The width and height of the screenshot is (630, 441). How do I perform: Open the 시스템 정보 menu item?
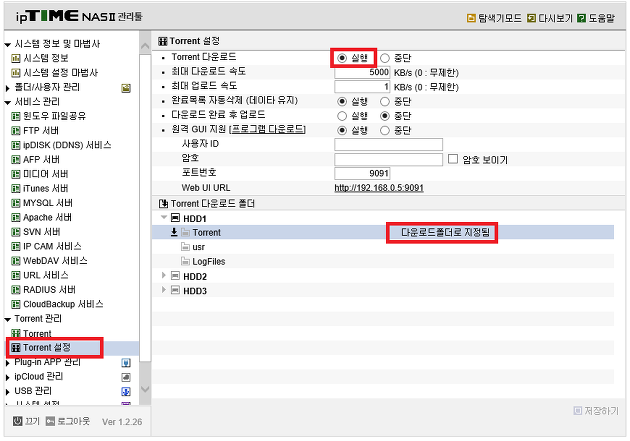45,59
